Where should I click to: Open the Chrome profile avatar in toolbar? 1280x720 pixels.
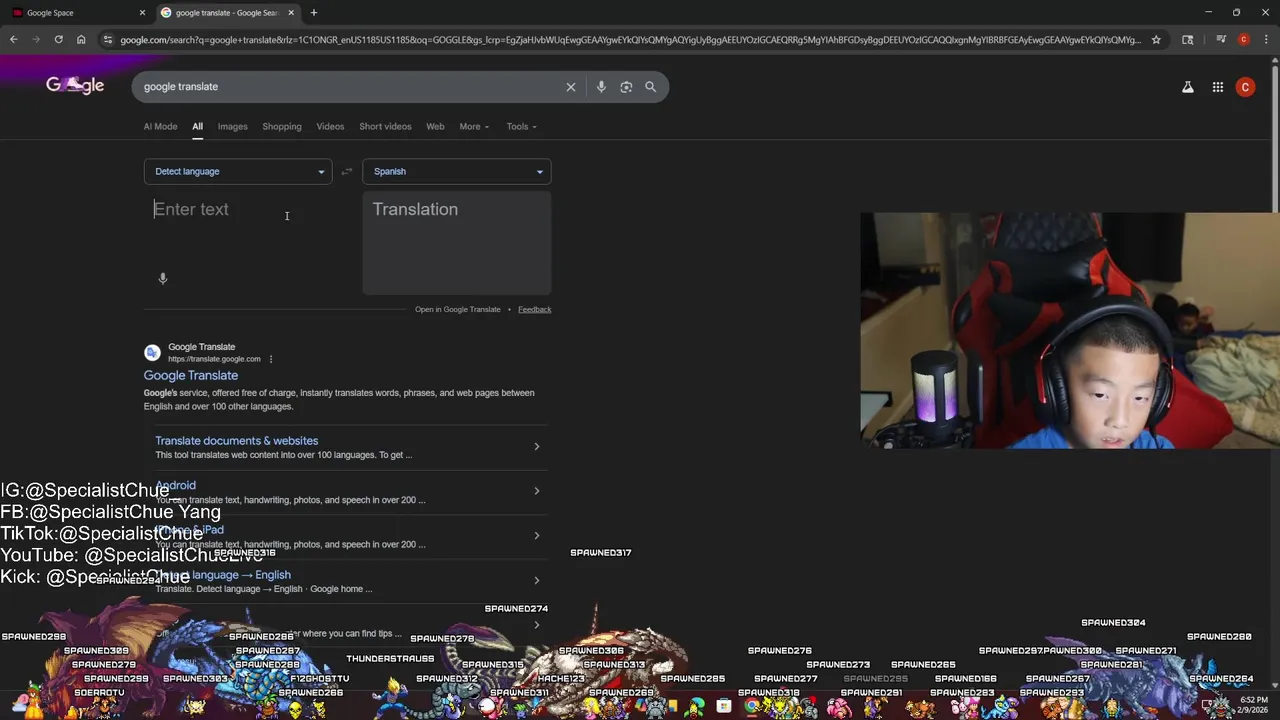1243,40
